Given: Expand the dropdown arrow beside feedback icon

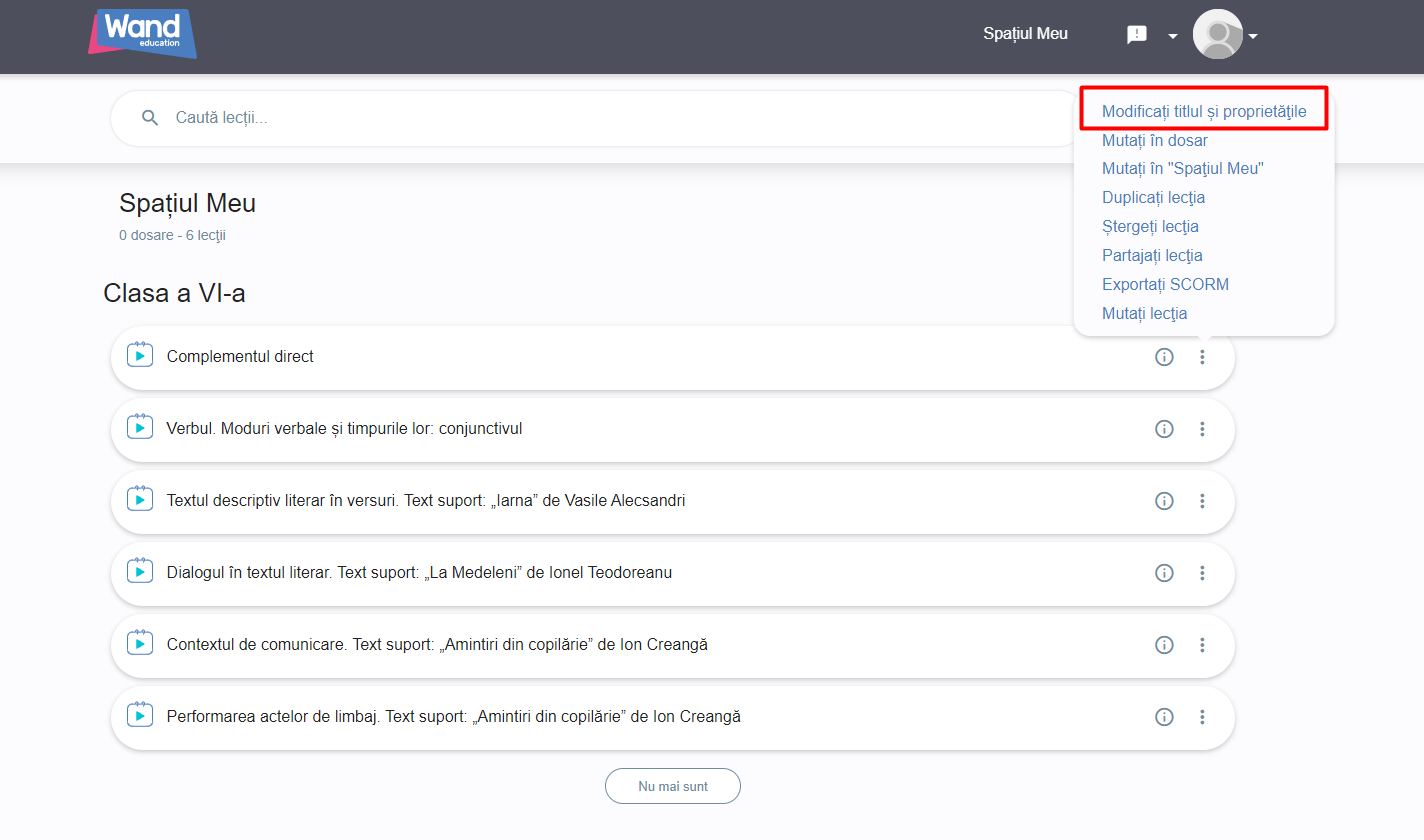Looking at the screenshot, I should tap(1173, 37).
